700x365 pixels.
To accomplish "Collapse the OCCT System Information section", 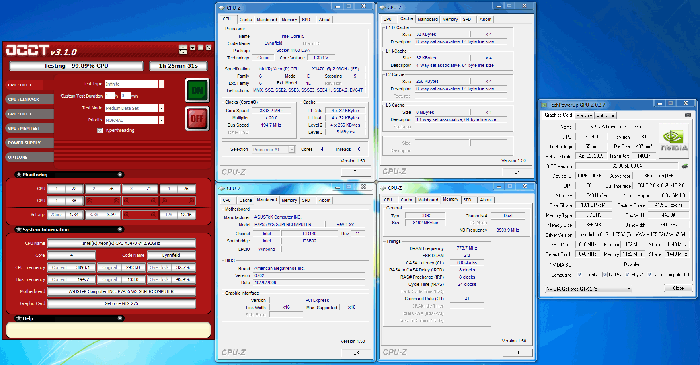I will (x=120, y=229).
